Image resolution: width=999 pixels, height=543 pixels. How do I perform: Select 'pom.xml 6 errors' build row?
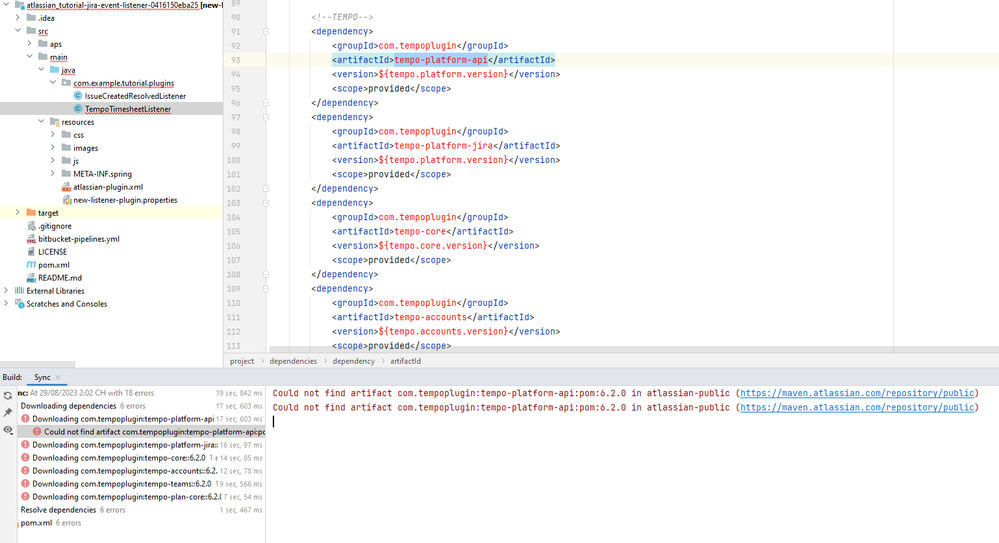tap(141, 523)
